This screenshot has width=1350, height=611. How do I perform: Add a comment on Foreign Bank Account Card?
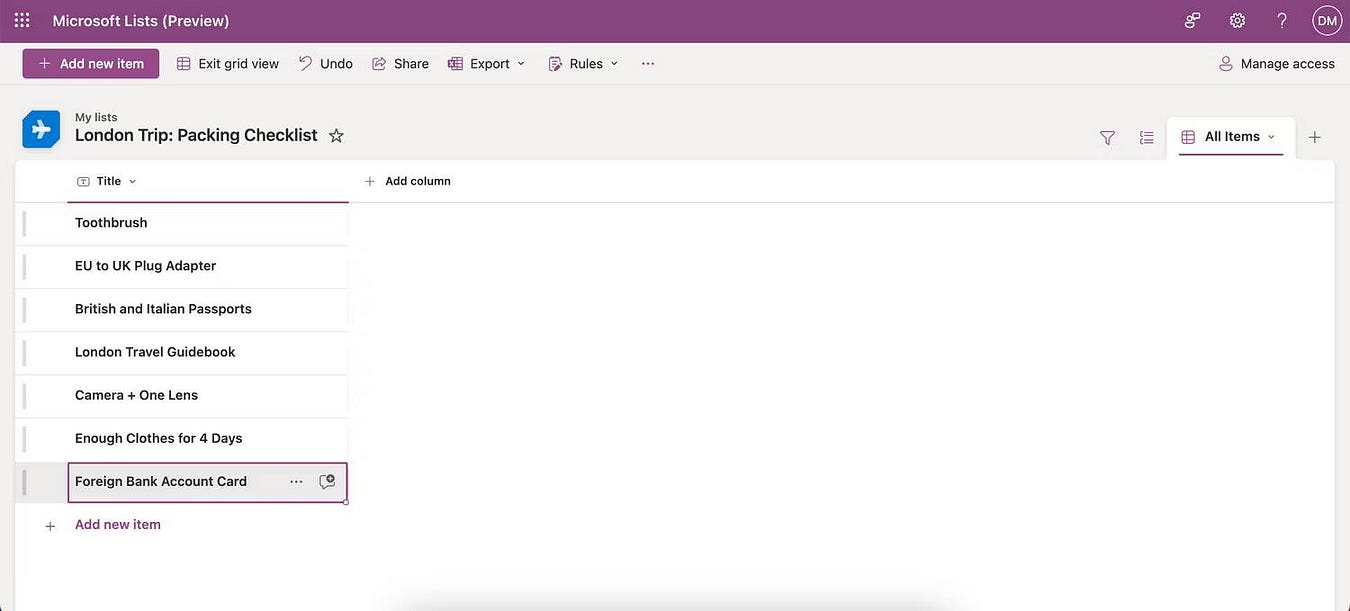tap(326, 481)
